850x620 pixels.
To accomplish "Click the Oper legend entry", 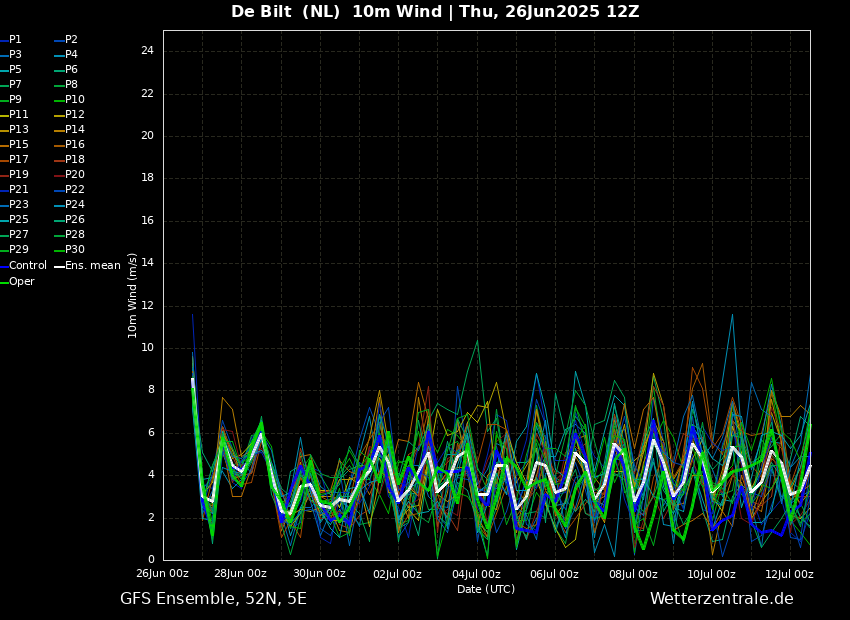I will pos(21,282).
